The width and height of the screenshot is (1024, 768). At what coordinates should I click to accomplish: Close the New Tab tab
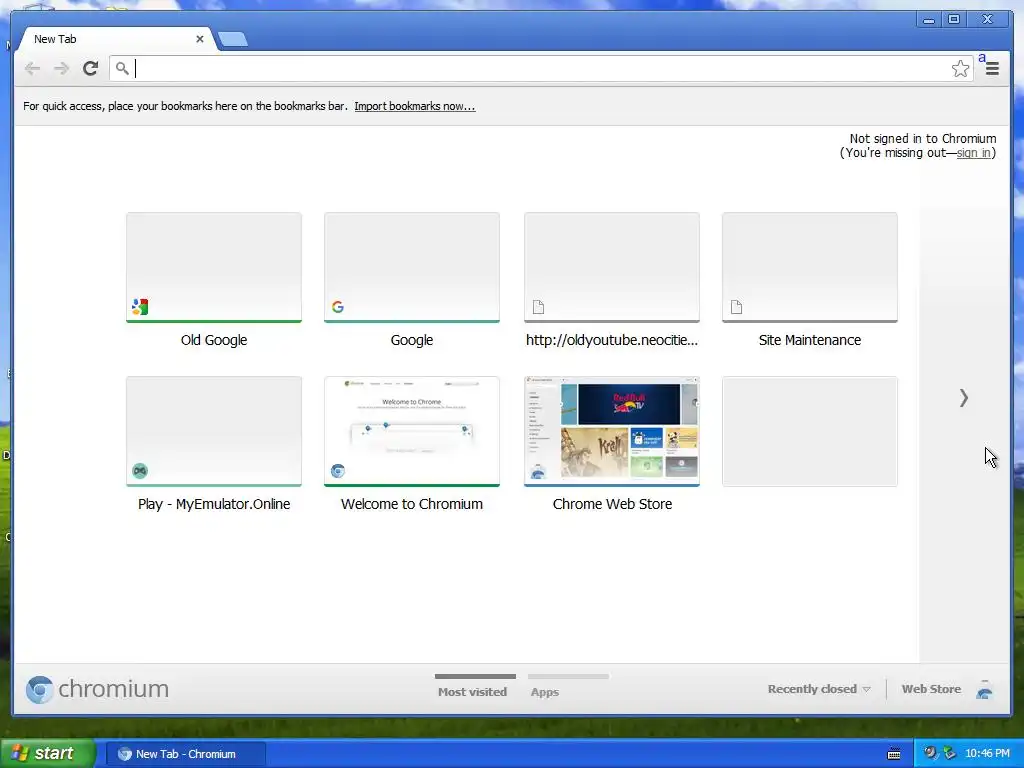200,39
